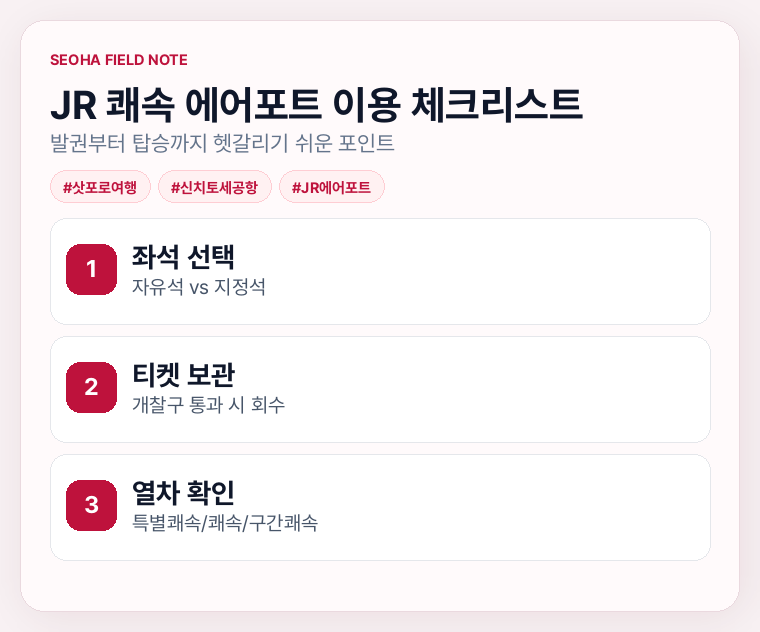760x632 pixels.
Task: Click the JR 쾌속 에어포트 이용 체크리스트 title
Action: tap(317, 104)
